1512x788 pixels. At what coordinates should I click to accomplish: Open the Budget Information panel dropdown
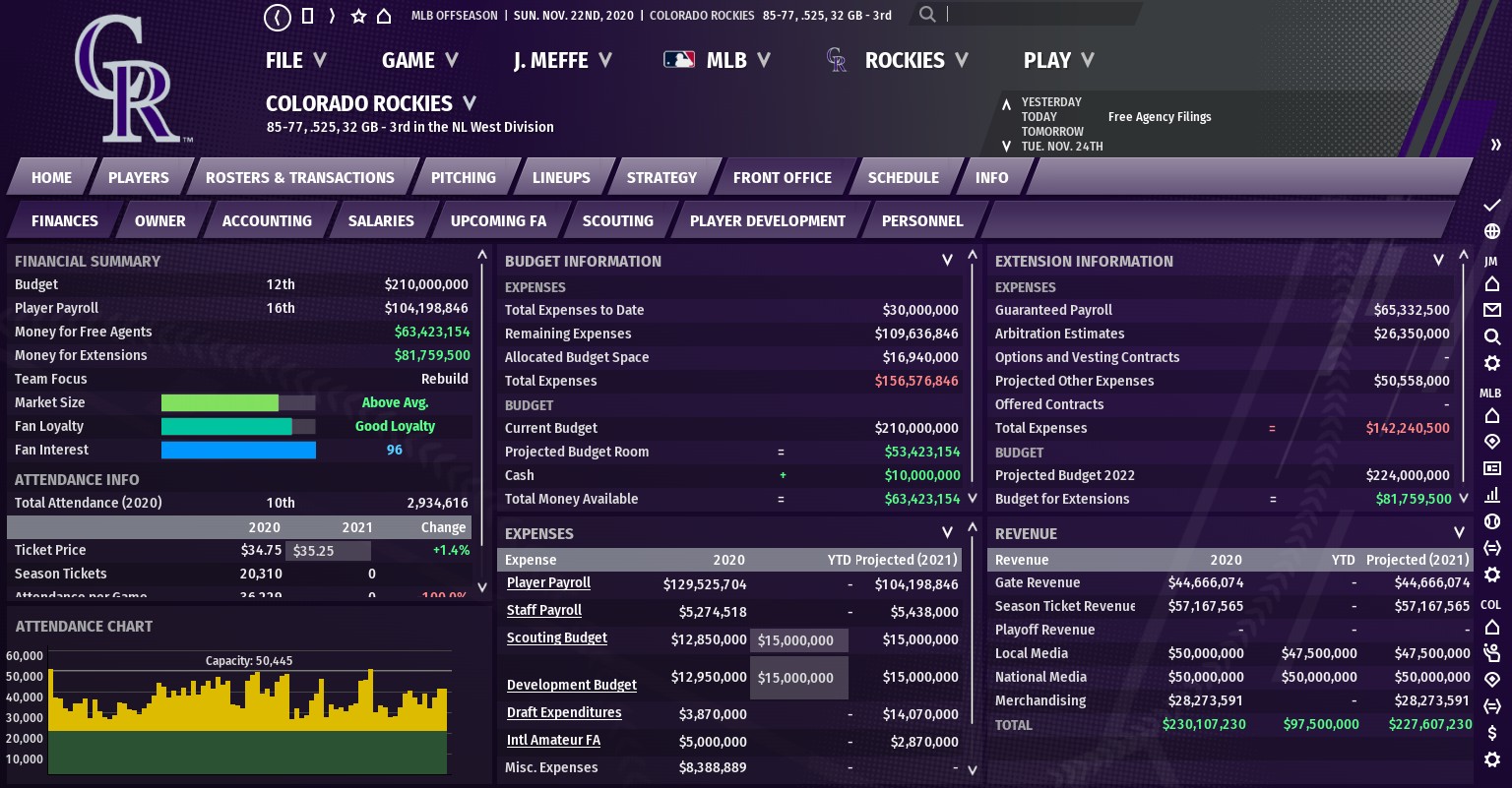(x=947, y=261)
